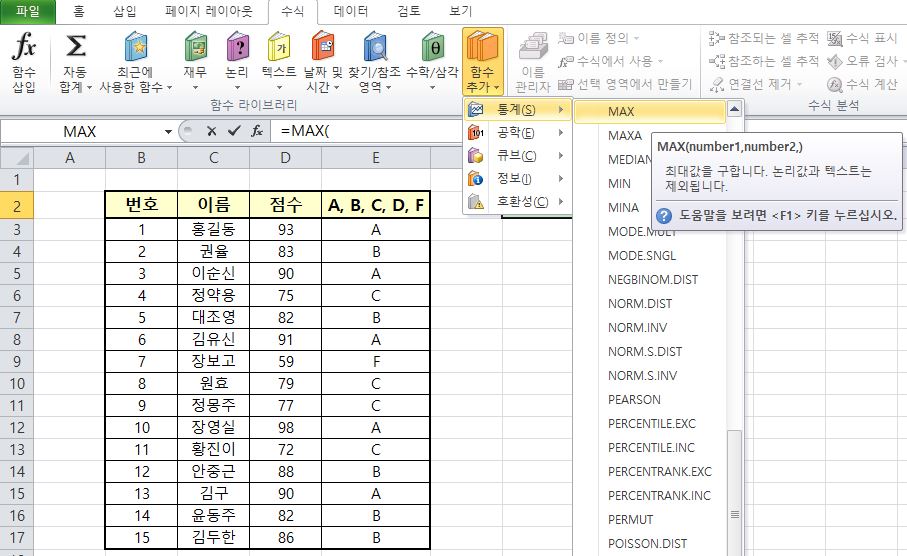This screenshot has height=556, width=907.
Task: Click cell with score 98
Action: point(285,428)
